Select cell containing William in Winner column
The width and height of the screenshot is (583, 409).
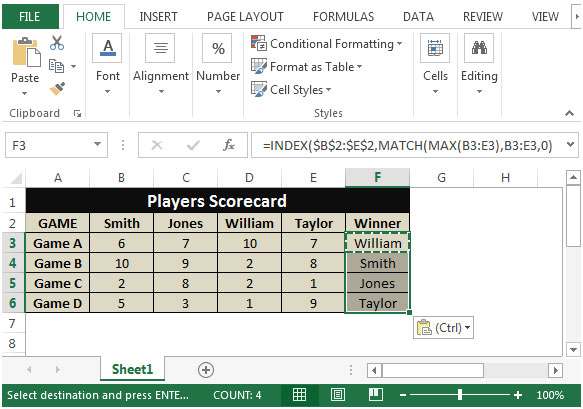click(x=377, y=243)
